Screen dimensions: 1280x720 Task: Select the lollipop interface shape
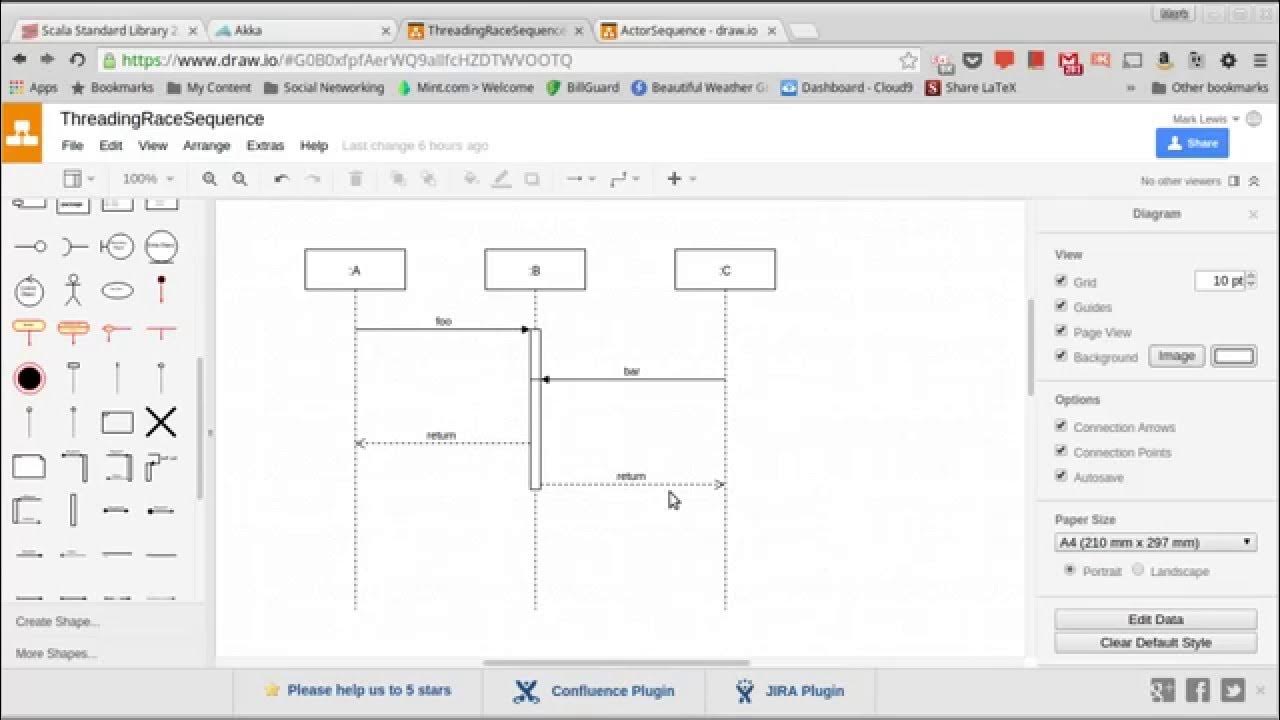[29, 246]
